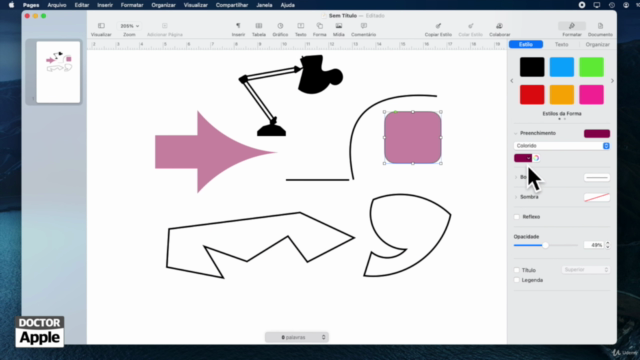Switch to the Organizar inspector tab
This screenshot has width=640, height=360.
tap(598, 44)
